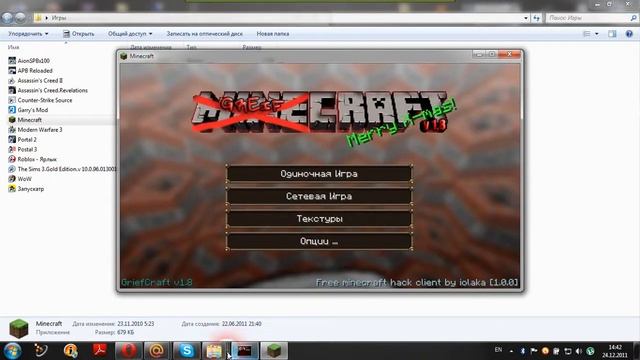Sort by the Имя column header
Screen dimensions: 640x360
point(13,47)
